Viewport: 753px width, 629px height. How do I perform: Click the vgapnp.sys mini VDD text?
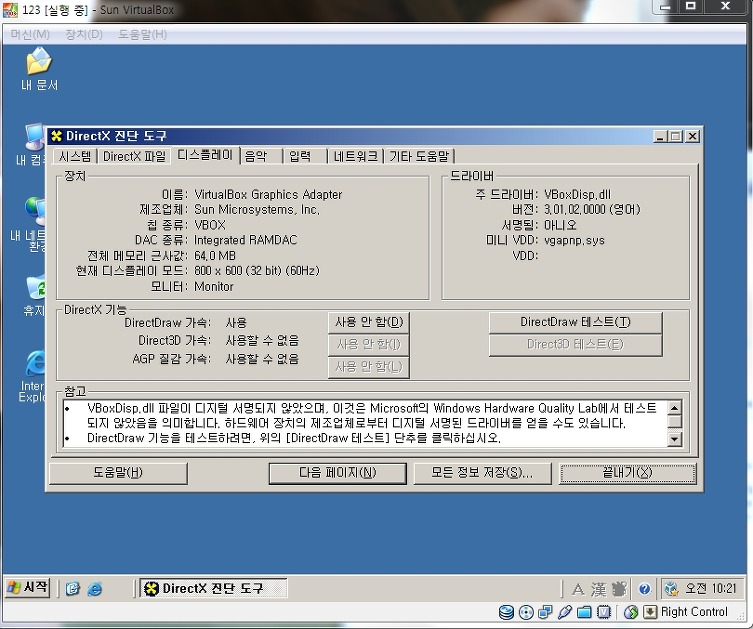point(574,241)
